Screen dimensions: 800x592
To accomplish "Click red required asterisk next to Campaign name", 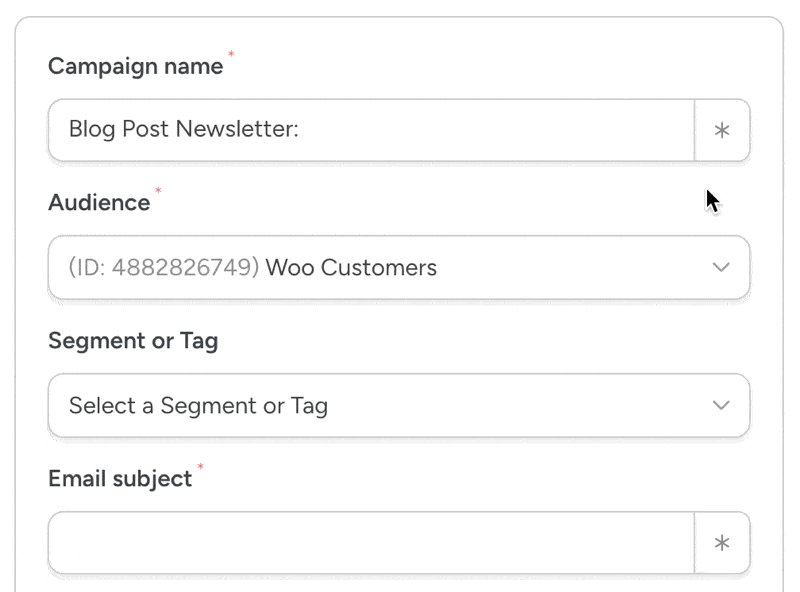I will (x=232, y=55).
